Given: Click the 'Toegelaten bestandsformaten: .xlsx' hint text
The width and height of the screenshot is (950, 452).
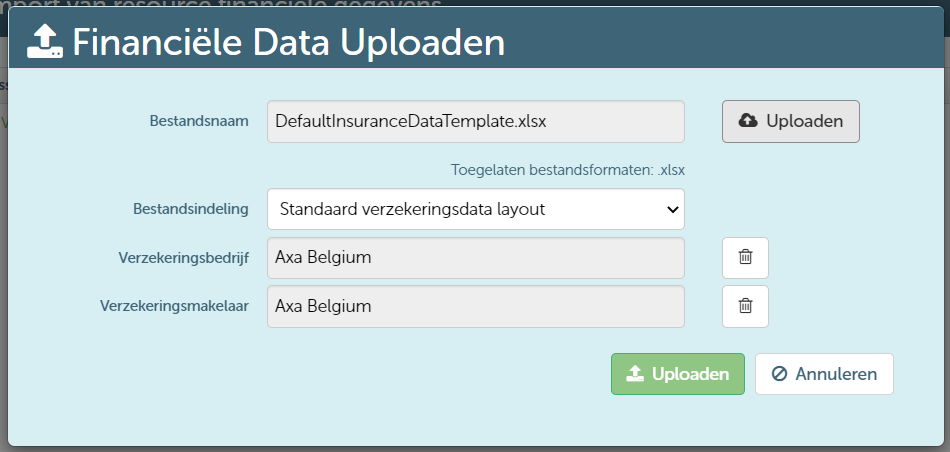Looking at the screenshot, I should [567, 170].
